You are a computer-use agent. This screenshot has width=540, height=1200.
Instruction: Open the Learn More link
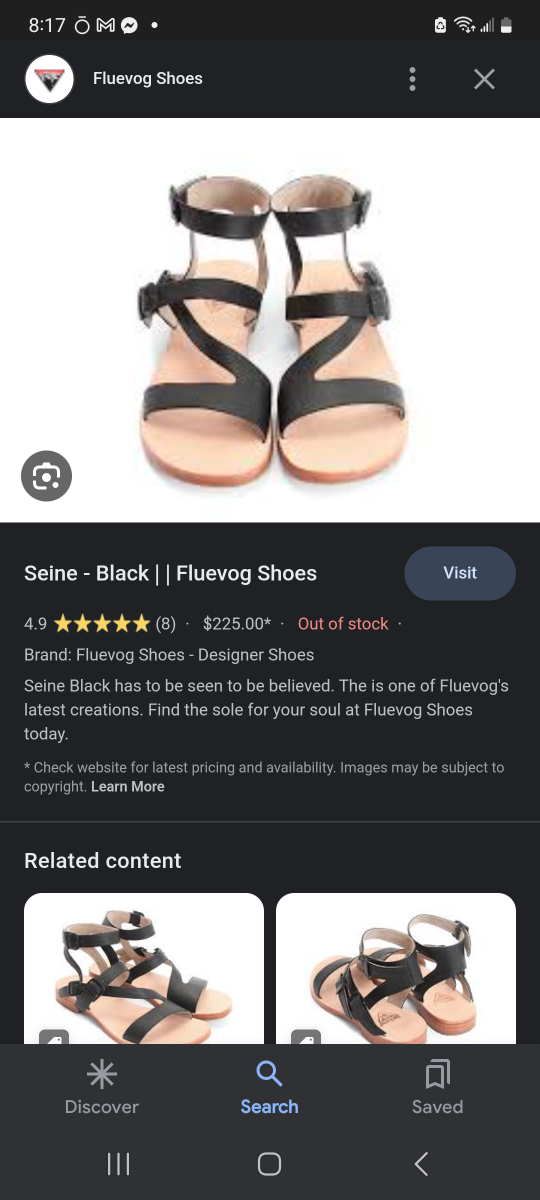128,787
